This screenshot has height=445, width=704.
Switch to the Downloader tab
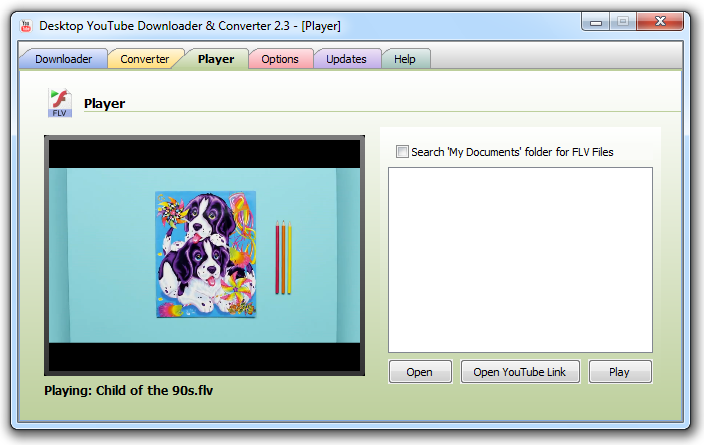point(63,59)
